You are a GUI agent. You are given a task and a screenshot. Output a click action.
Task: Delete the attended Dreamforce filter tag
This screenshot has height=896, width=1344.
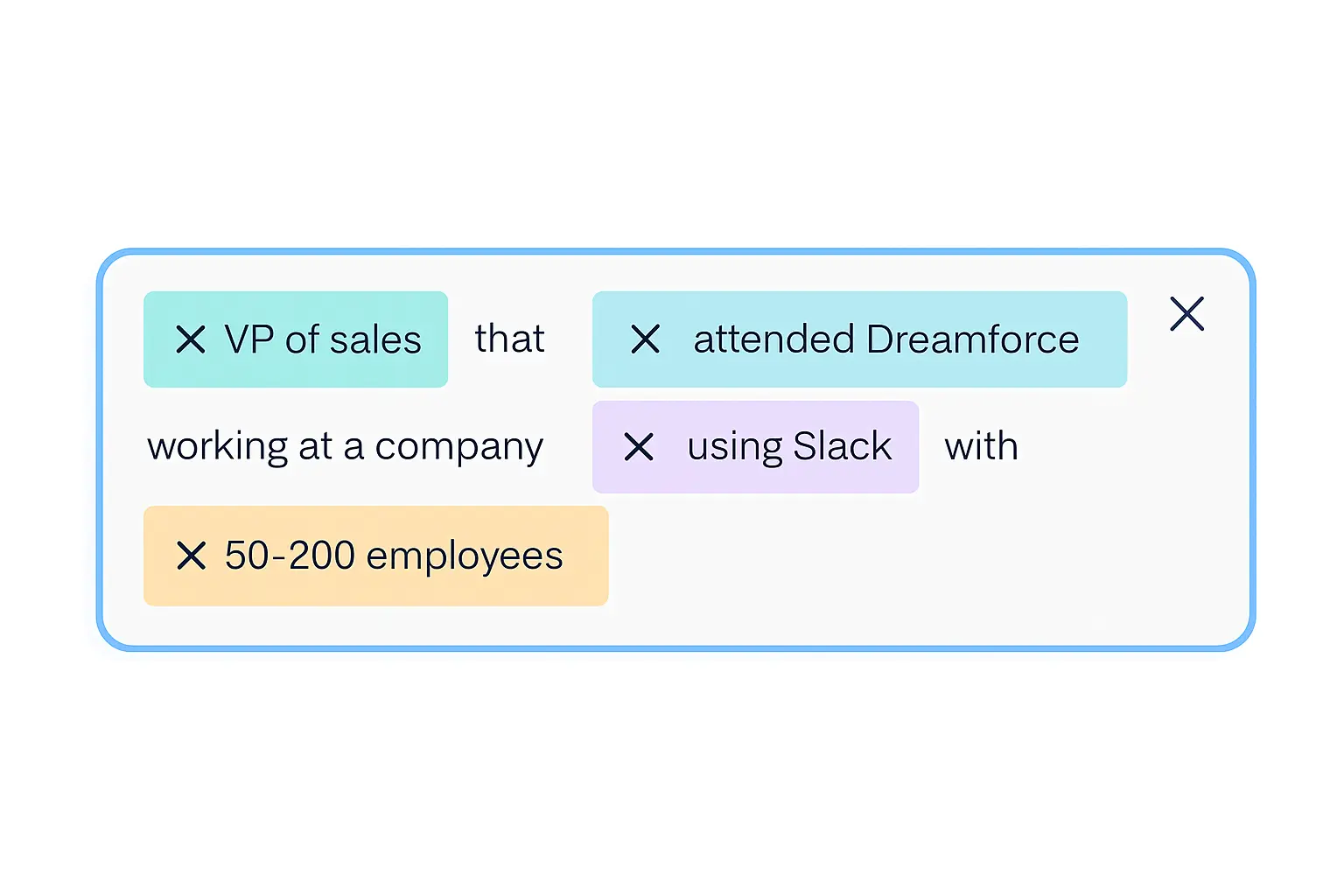(x=646, y=339)
